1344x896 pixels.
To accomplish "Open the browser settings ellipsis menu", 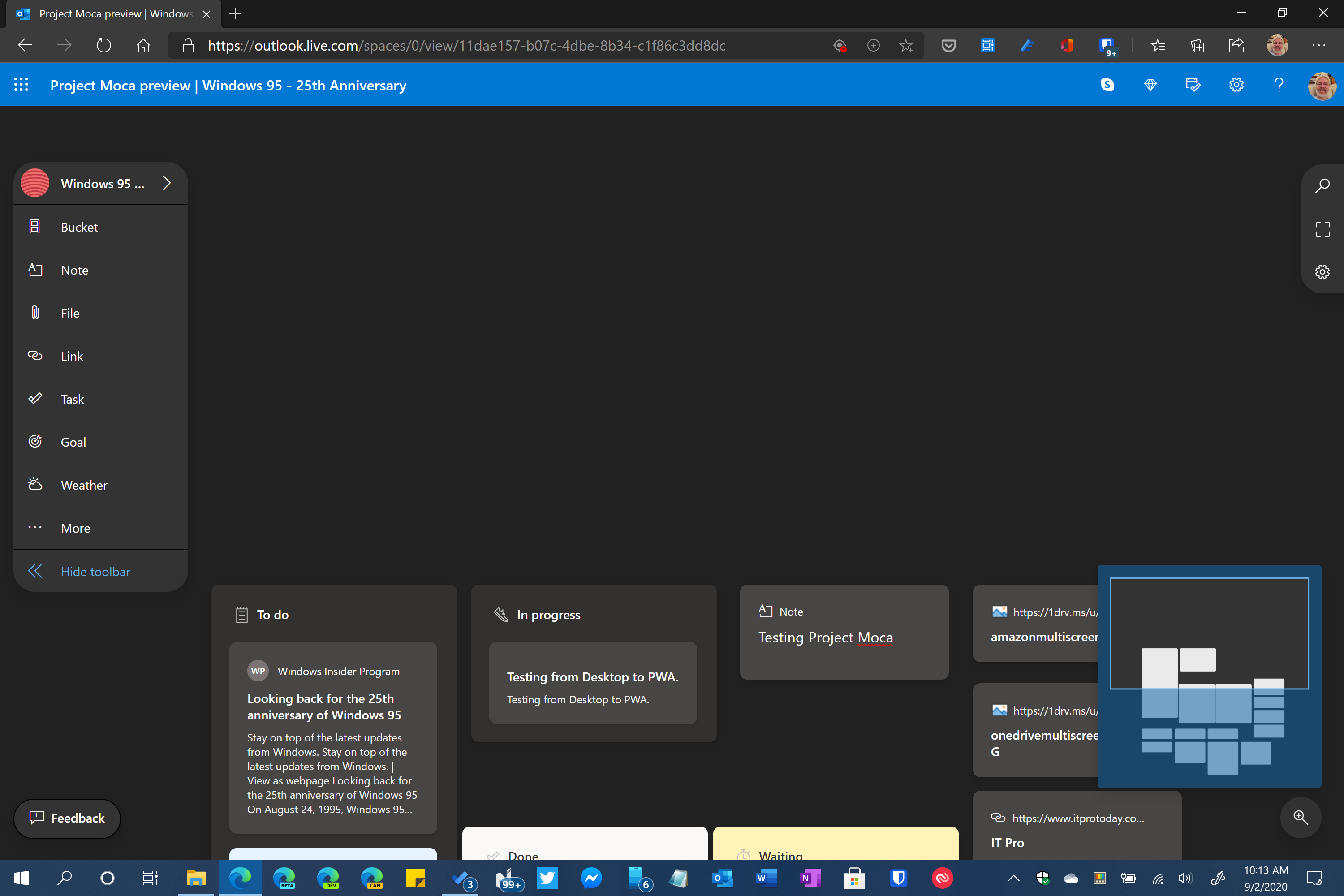I will tap(1320, 45).
